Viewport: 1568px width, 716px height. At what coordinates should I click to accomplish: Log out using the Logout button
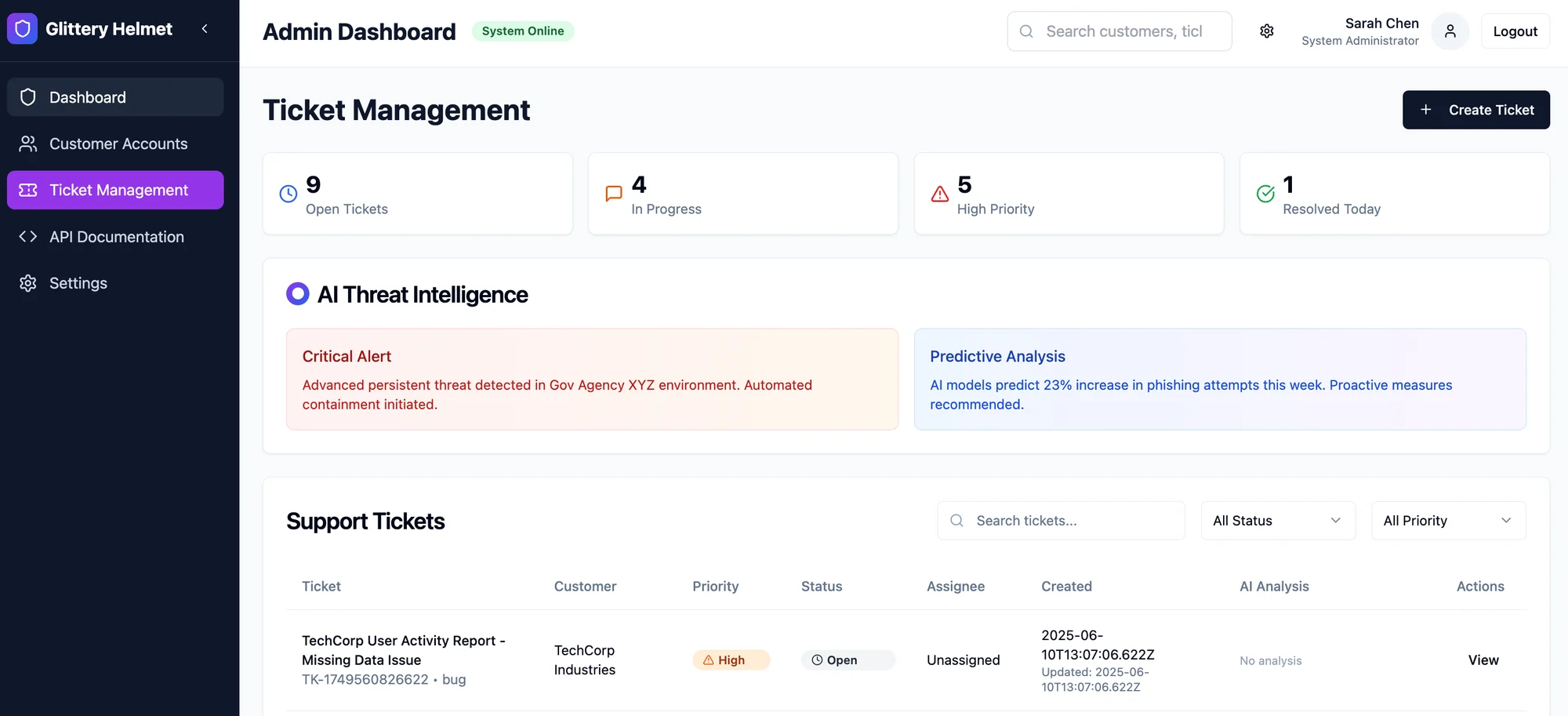click(x=1515, y=31)
